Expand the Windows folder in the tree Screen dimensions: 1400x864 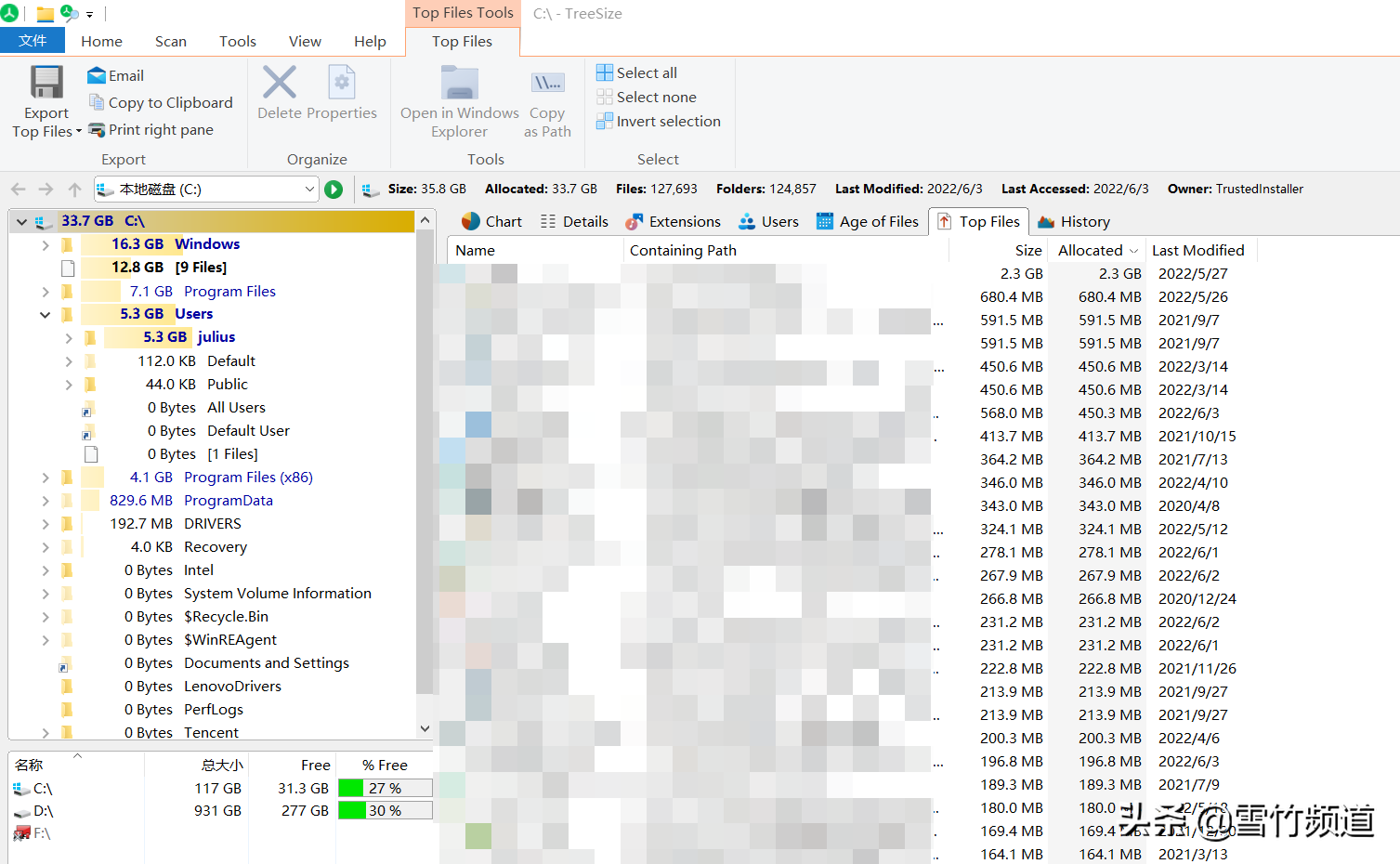tap(45, 243)
